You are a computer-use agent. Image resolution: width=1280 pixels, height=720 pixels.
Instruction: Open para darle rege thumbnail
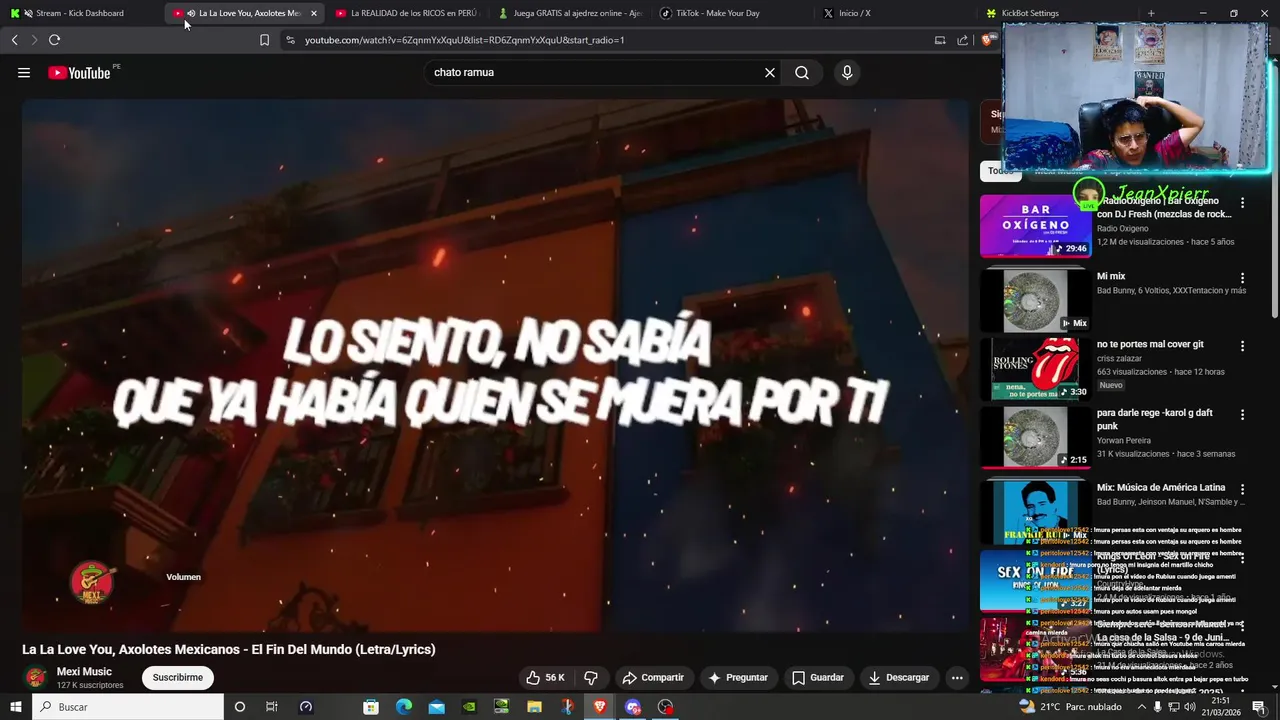[1035, 437]
